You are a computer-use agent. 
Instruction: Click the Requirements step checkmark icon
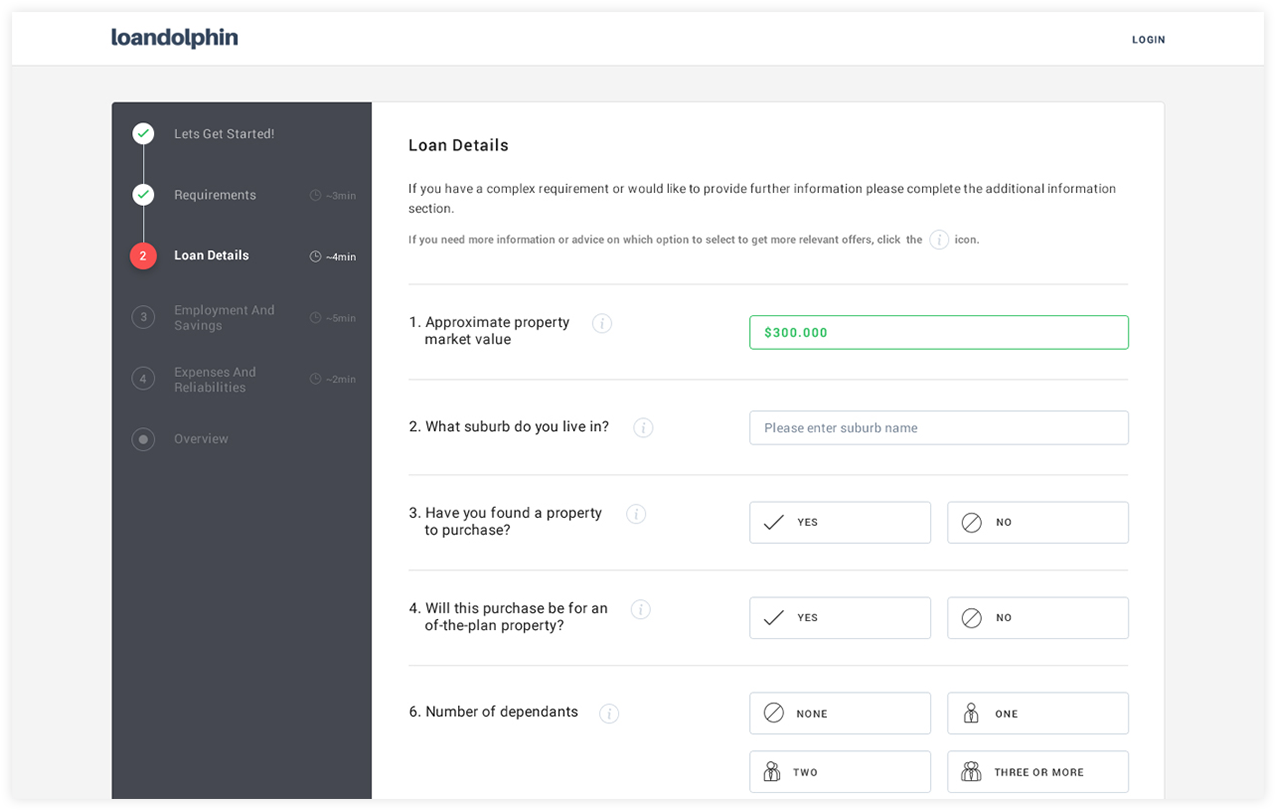click(143, 194)
